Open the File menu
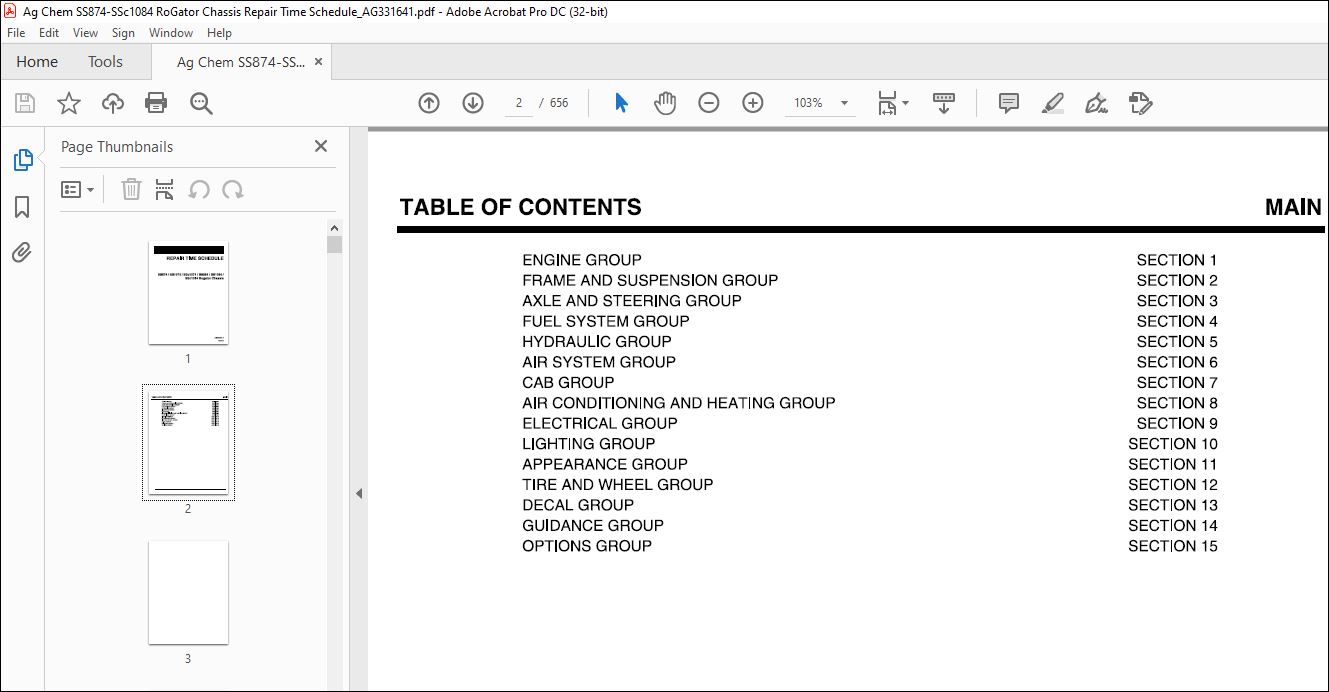The height and width of the screenshot is (692, 1329). tap(16, 33)
